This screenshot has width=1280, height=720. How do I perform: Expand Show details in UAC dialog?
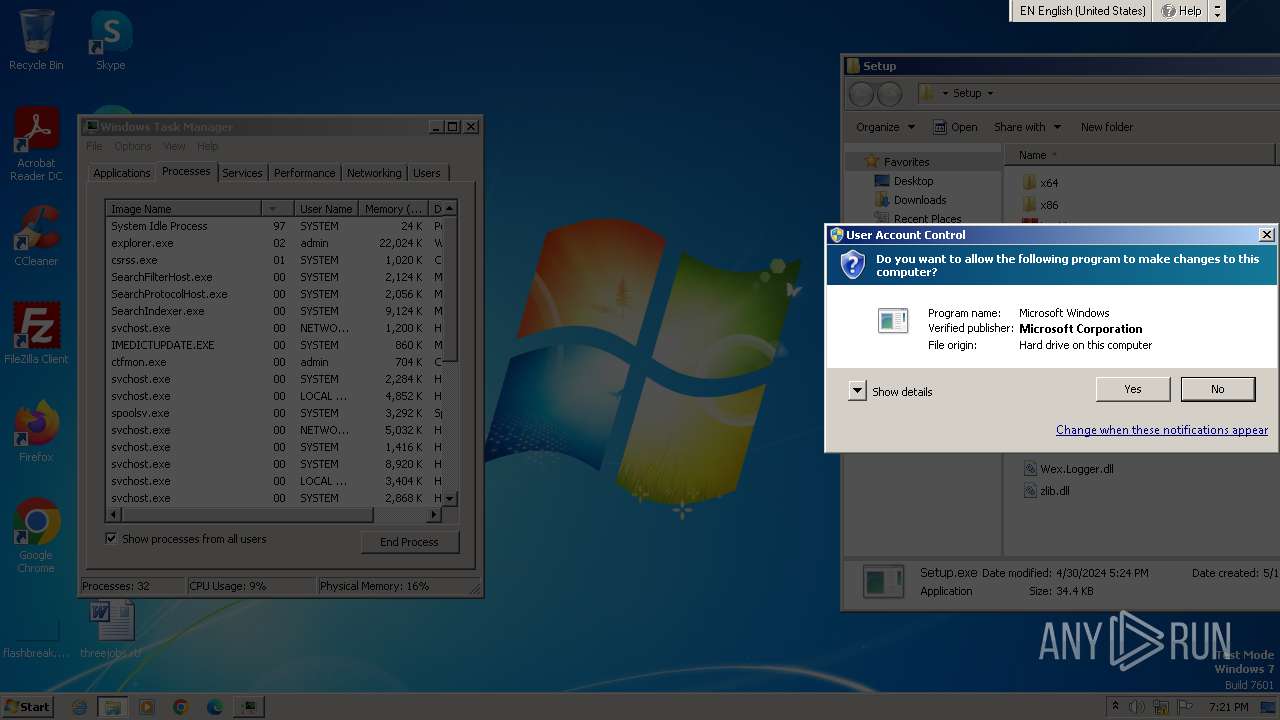pyautogui.click(x=857, y=391)
